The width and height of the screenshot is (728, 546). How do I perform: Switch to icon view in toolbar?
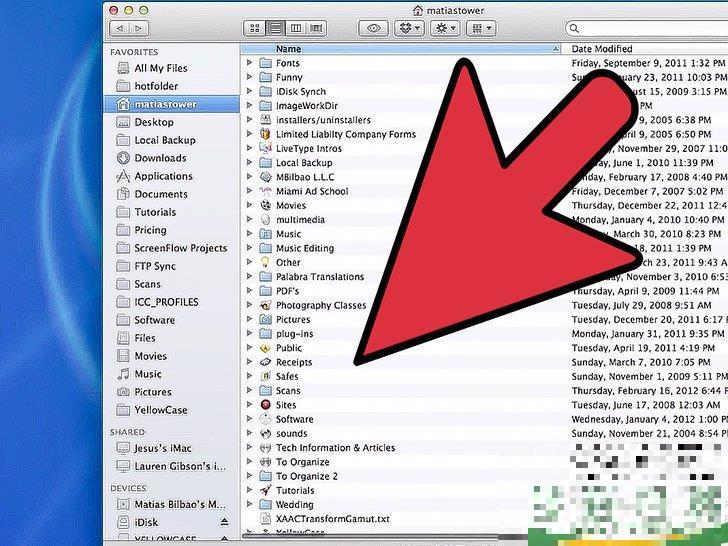point(255,29)
